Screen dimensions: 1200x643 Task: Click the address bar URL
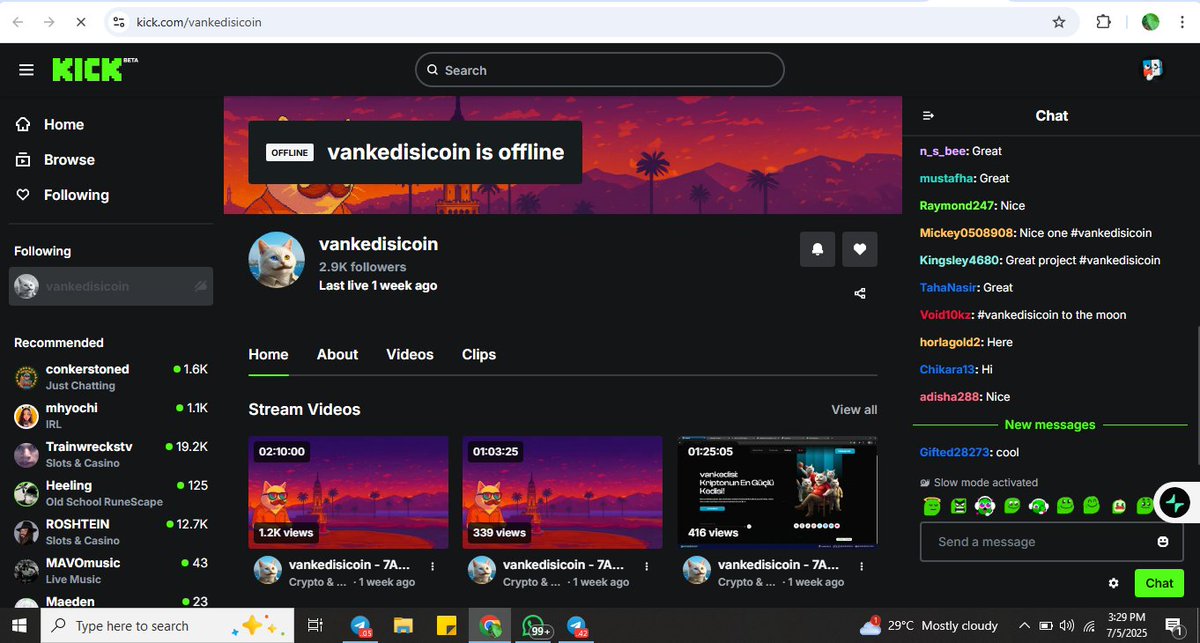click(198, 21)
